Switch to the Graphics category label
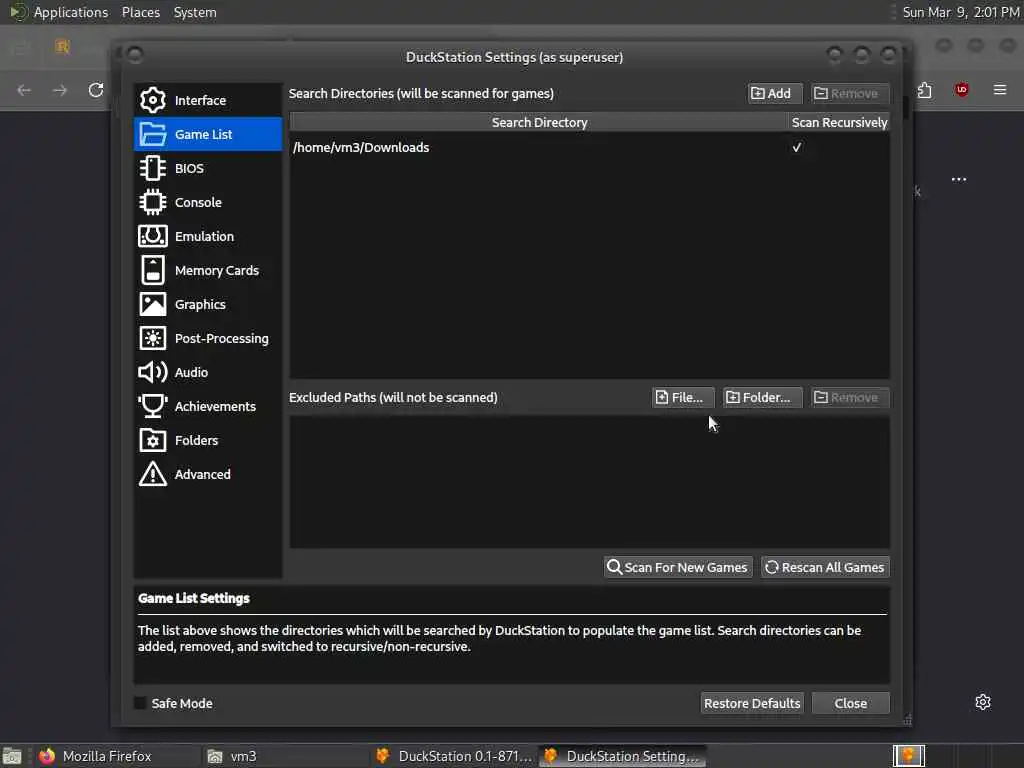Viewport: 1024px width, 768px height. click(x=200, y=304)
